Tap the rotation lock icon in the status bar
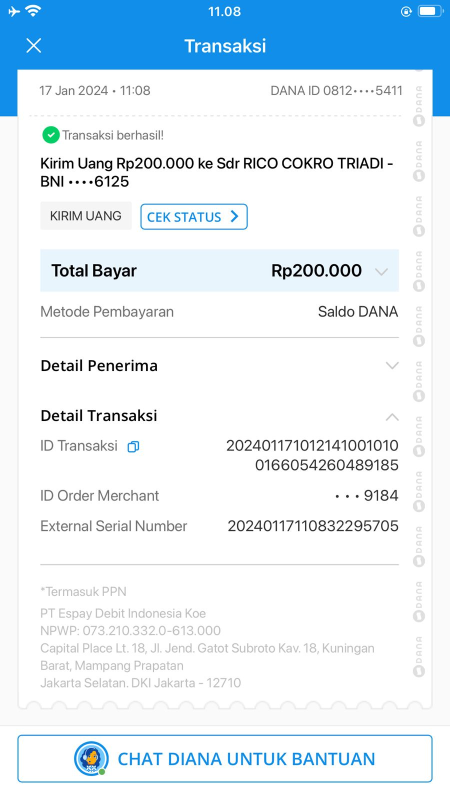 point(406,11)
